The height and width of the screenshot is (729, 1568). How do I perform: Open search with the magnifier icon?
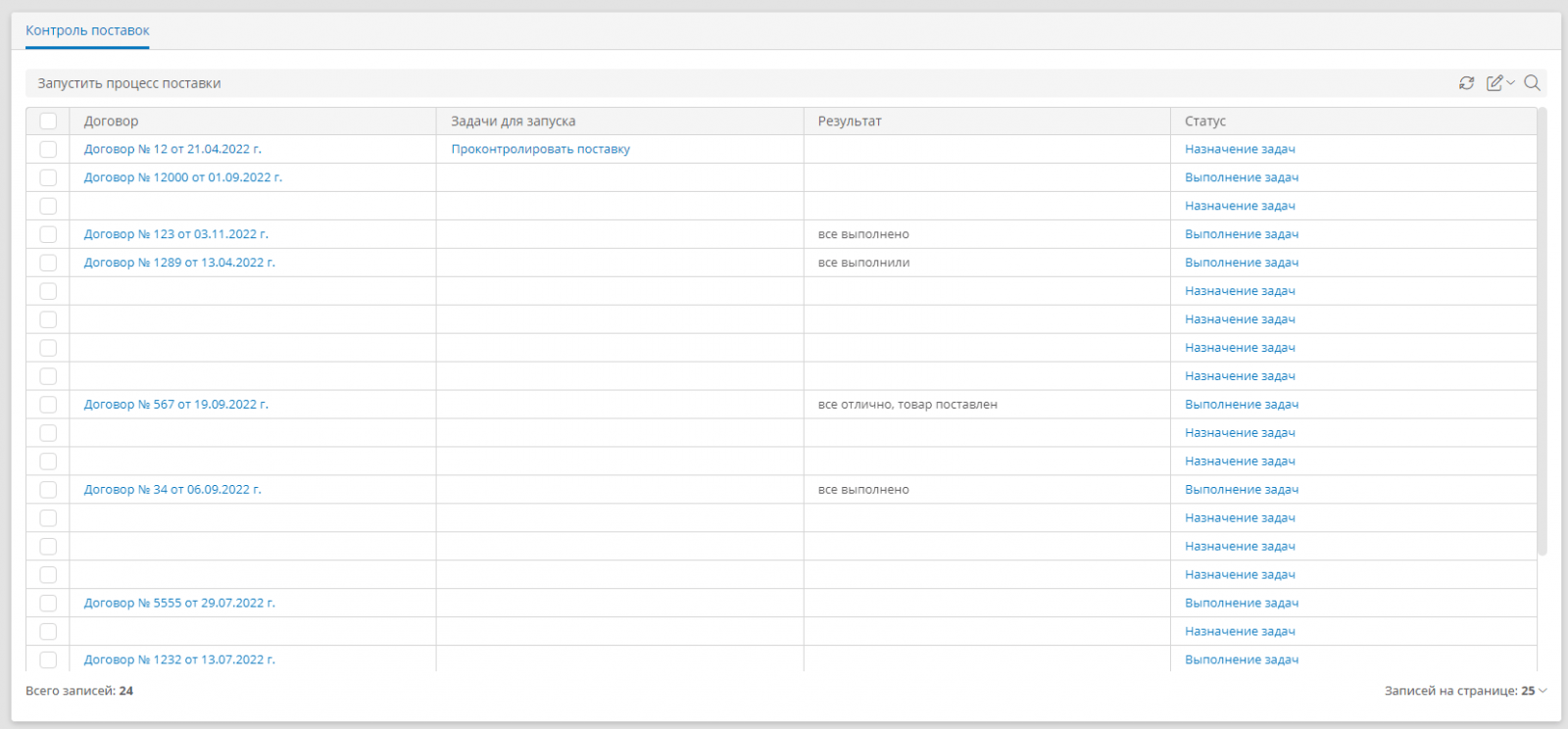click(1533, 83)
